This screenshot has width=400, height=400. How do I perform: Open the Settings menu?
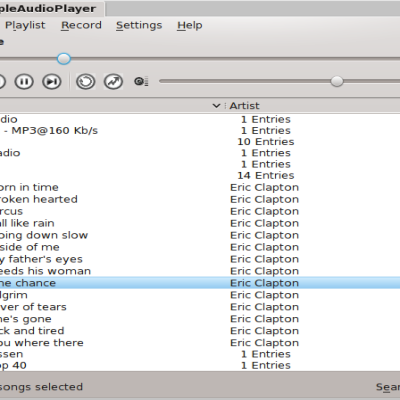[x=139, y=25]
